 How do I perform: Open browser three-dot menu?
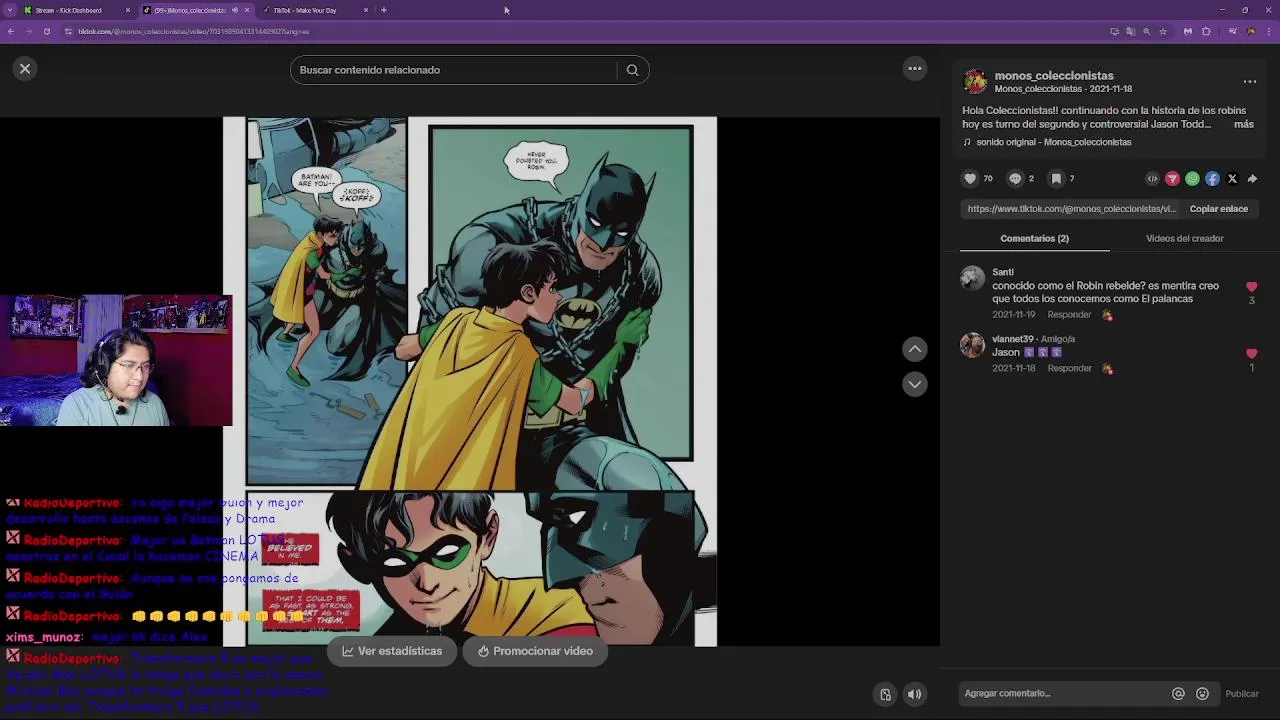tap(1269, 31)
